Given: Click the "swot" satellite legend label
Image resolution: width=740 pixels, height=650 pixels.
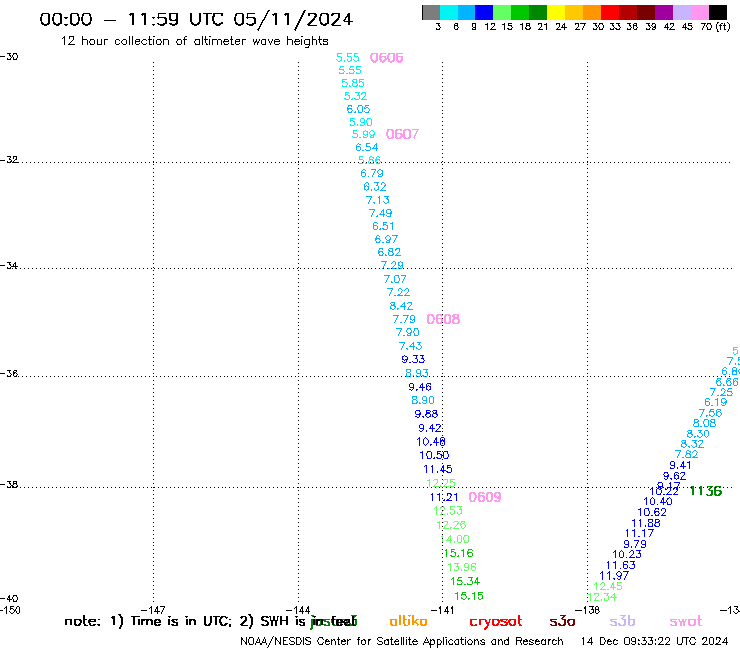Looking at the screenshot, I should [686, 621].
